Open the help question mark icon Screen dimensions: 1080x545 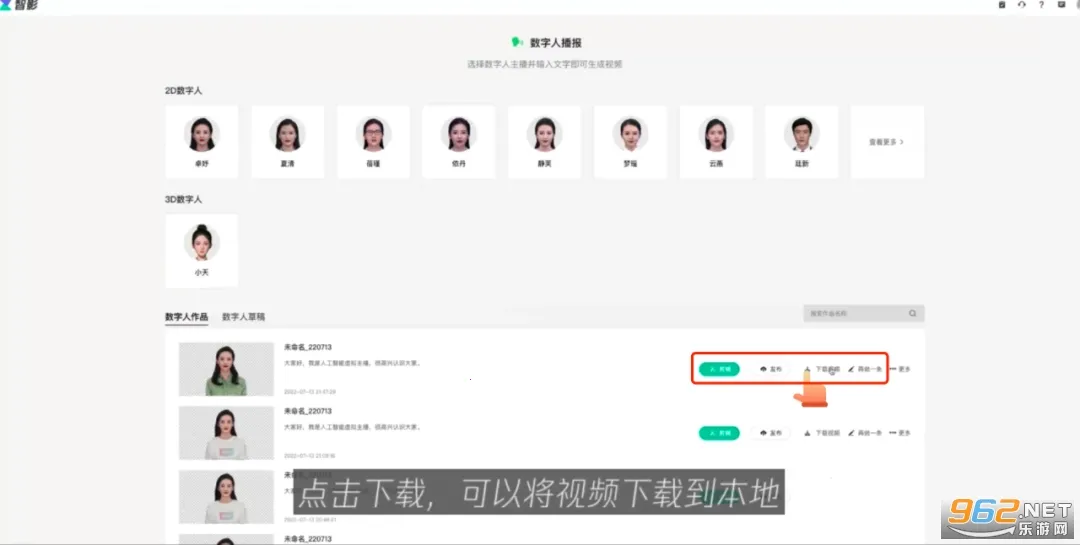tap(1041, 4)
